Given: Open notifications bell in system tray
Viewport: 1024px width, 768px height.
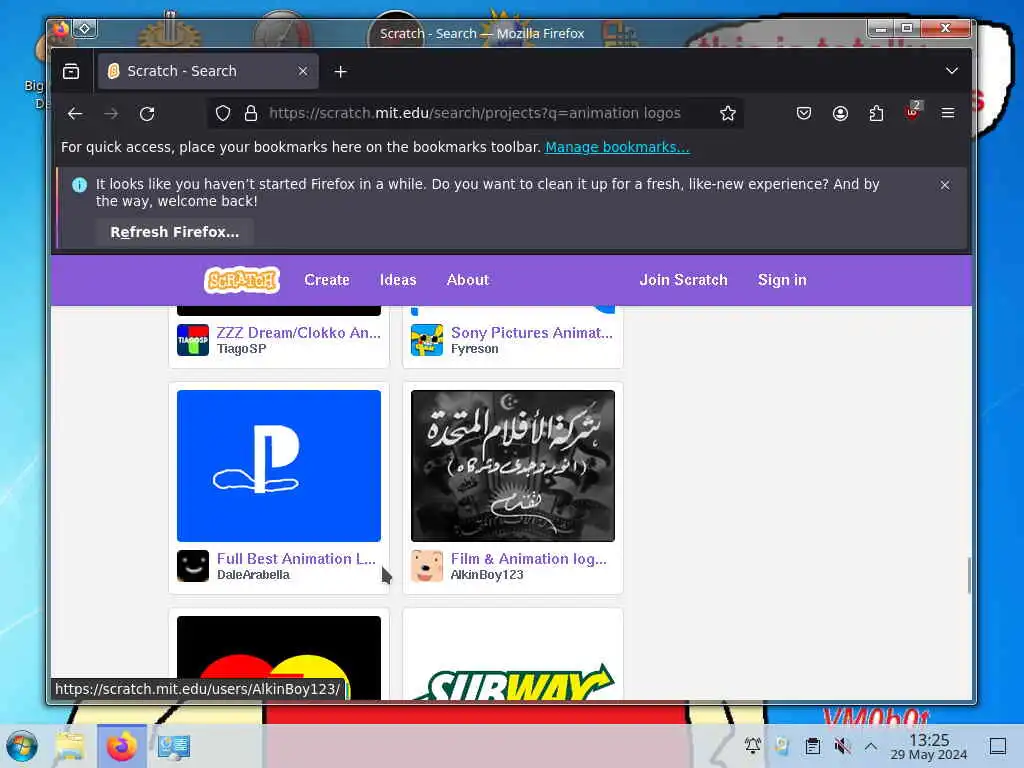Looking at the screenshot, I should click(x=753, y=746).
